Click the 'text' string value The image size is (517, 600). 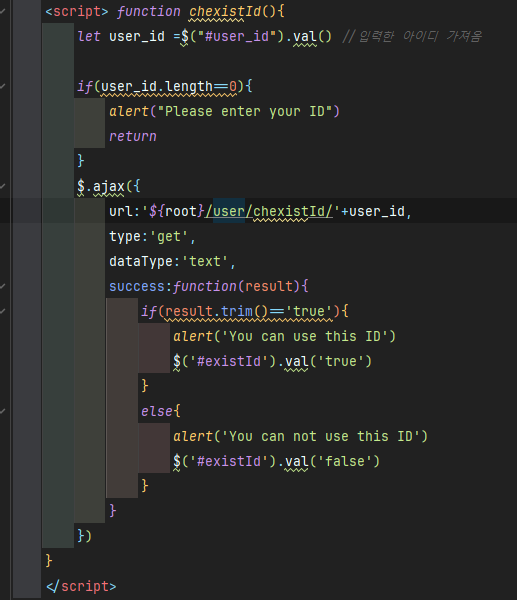[205, 261]
